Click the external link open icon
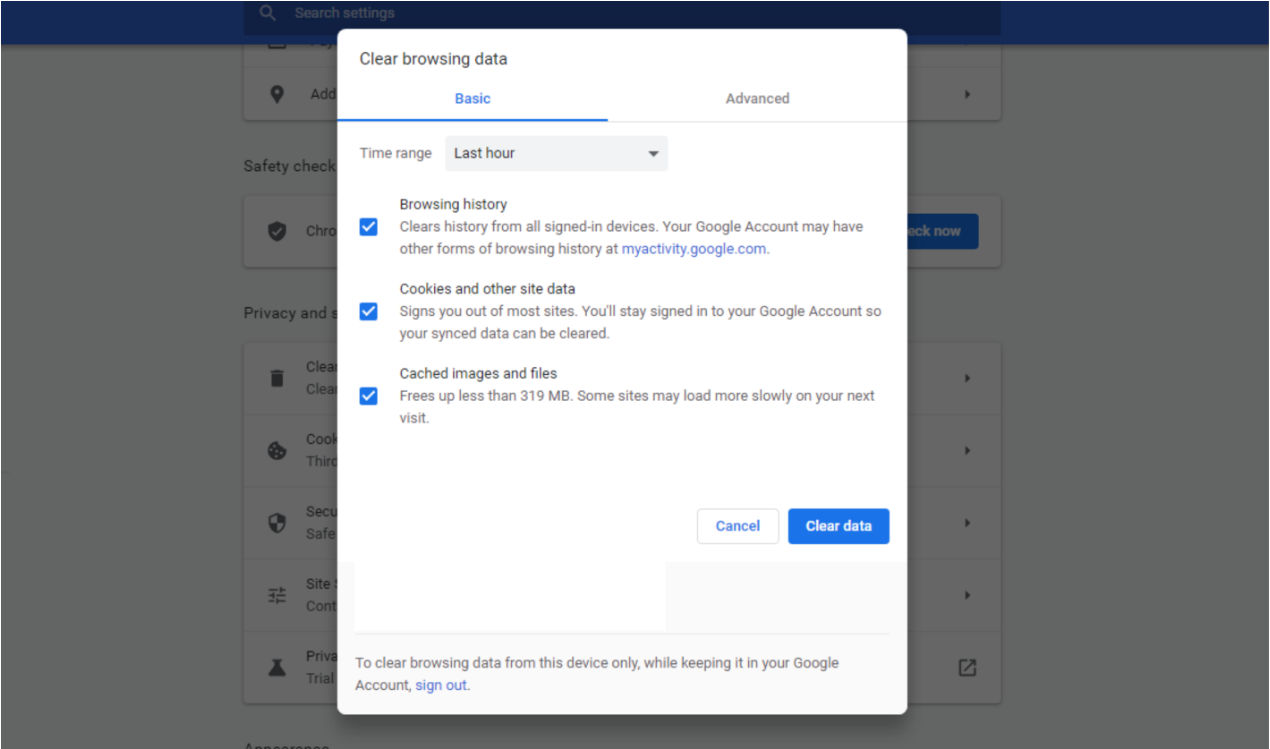The image size is (1270, 749). point(967,667)
